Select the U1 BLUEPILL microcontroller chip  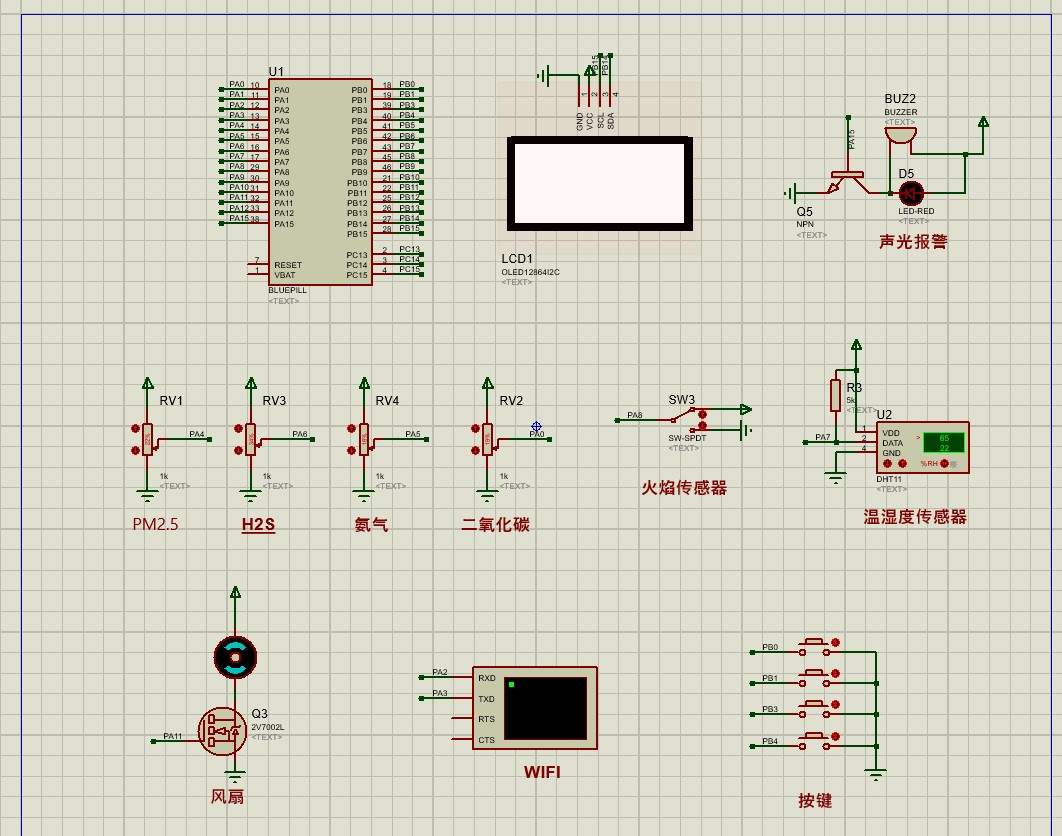click(x=320, y=182)
